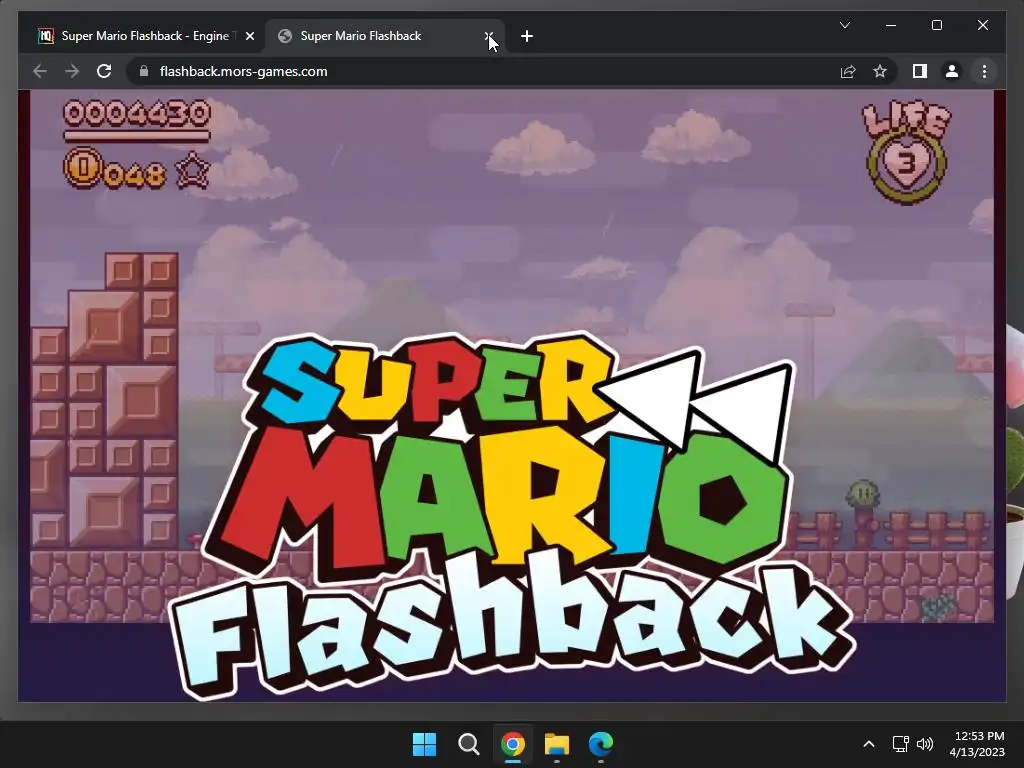Share this page via the share icon
1024x768 pixels.
pos(848,71)
